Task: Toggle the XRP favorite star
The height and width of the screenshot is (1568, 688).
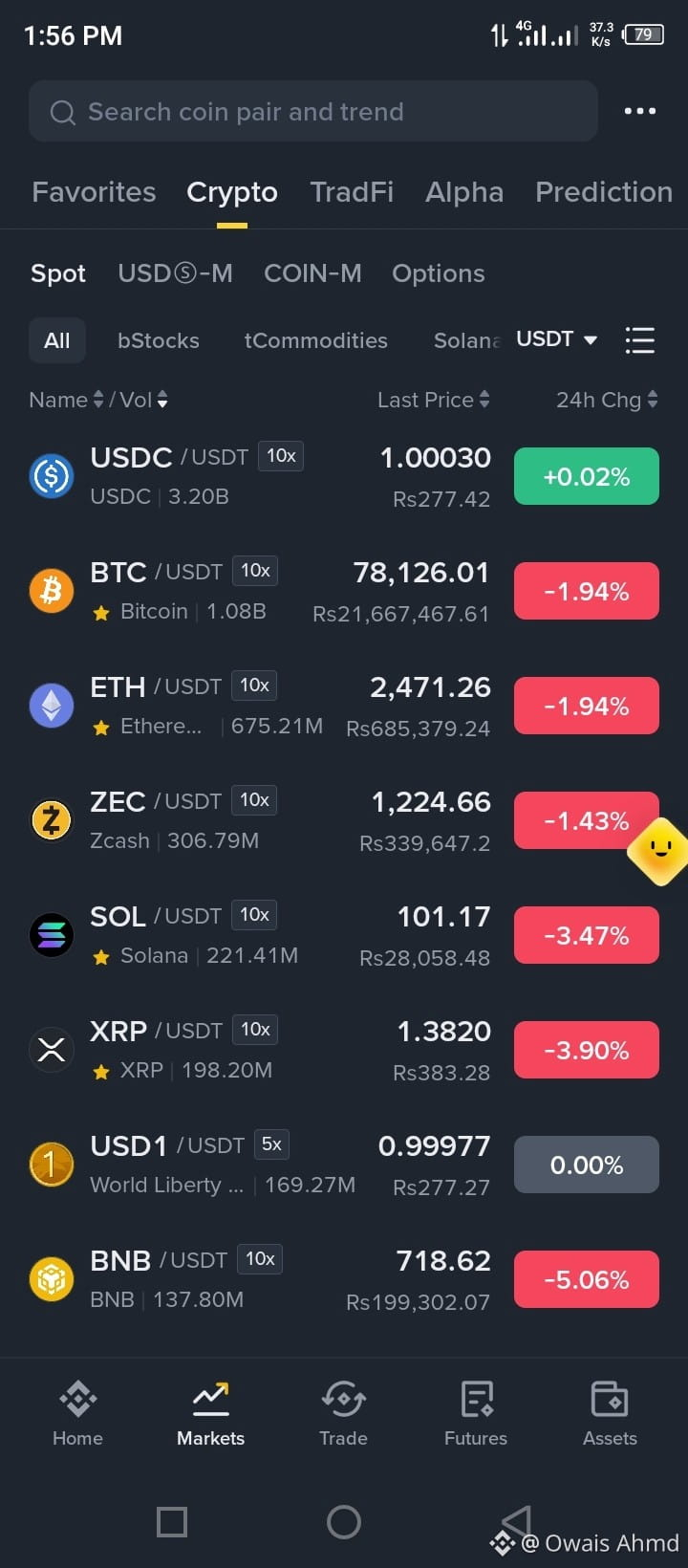Action: (101, 1072)
